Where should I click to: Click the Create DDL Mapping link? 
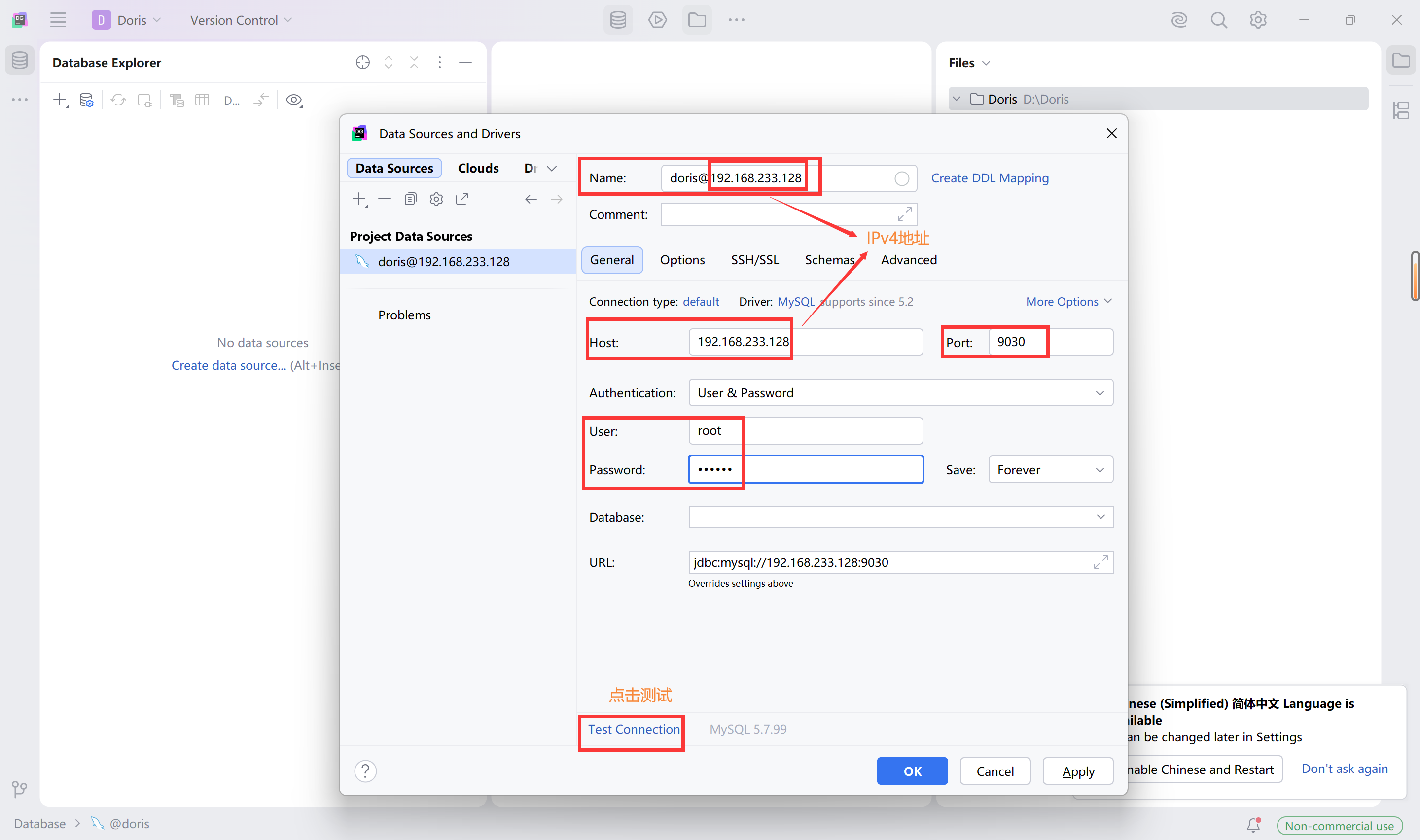click(990, 178)
